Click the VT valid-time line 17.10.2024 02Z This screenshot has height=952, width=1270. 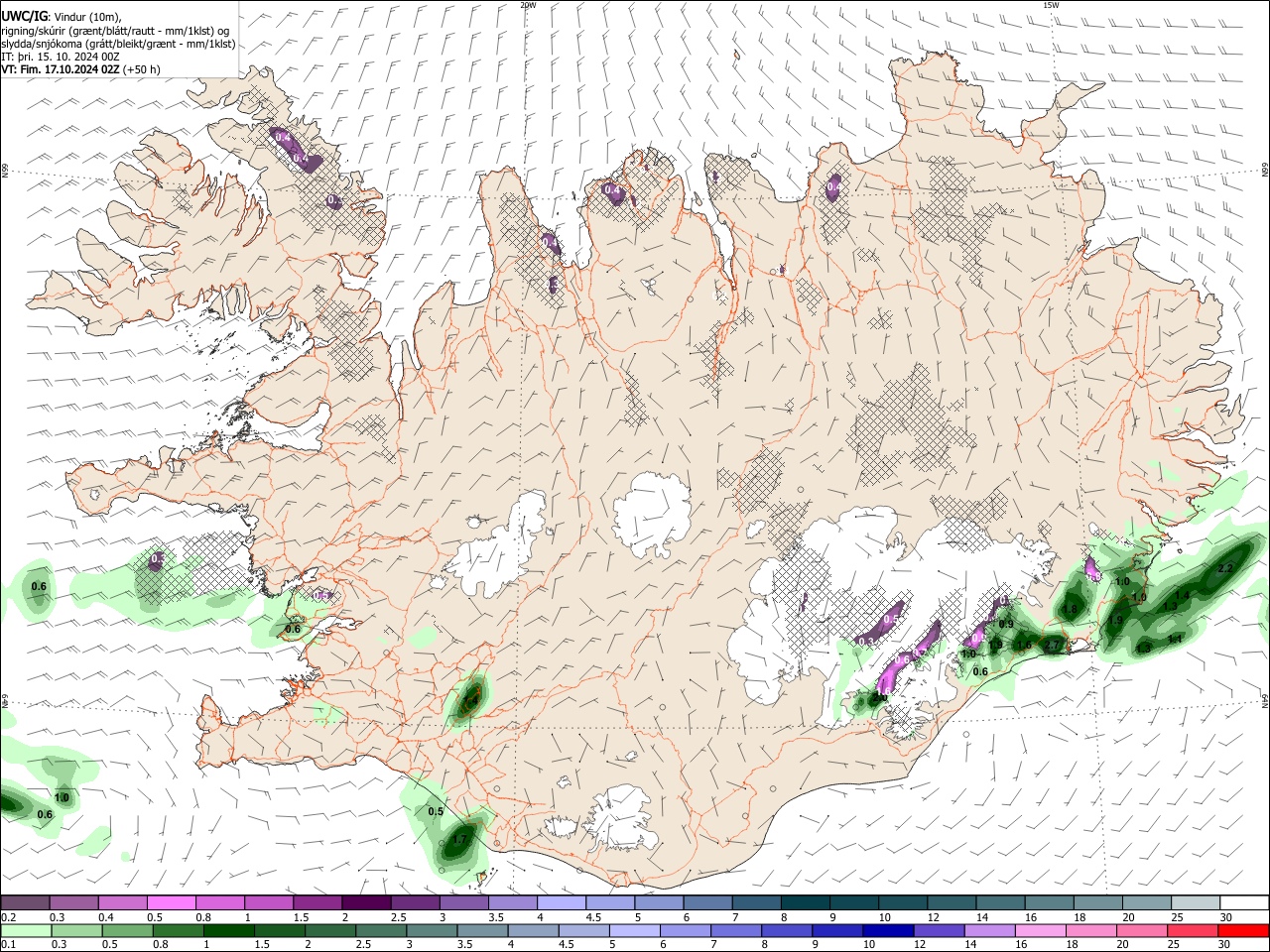[x=80, y=69]
